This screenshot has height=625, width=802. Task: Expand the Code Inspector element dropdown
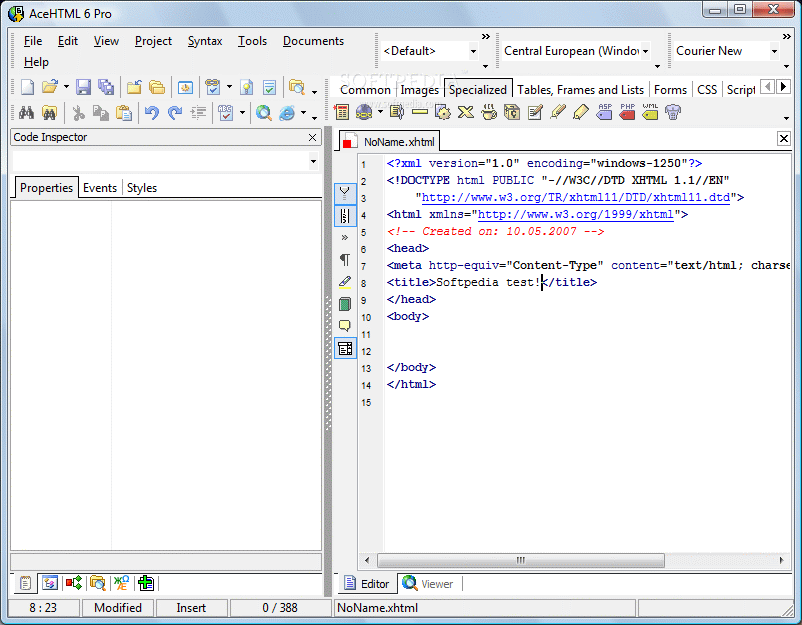(313, 162)
